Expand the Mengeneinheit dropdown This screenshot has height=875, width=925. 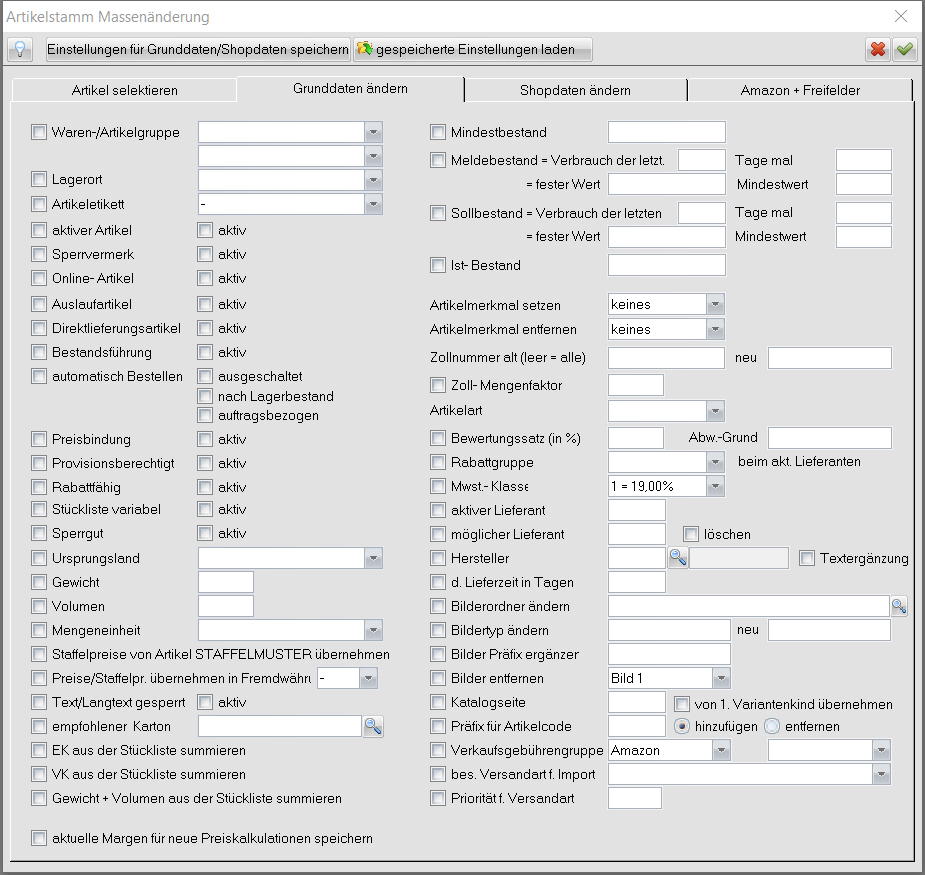[x=373, y=630]
